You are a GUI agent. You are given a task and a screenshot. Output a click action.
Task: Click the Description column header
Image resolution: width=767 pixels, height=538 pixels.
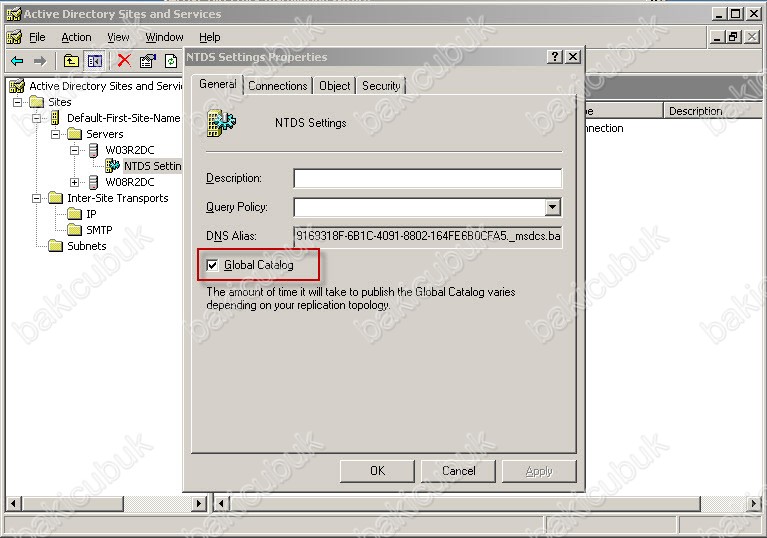point(712,111)
